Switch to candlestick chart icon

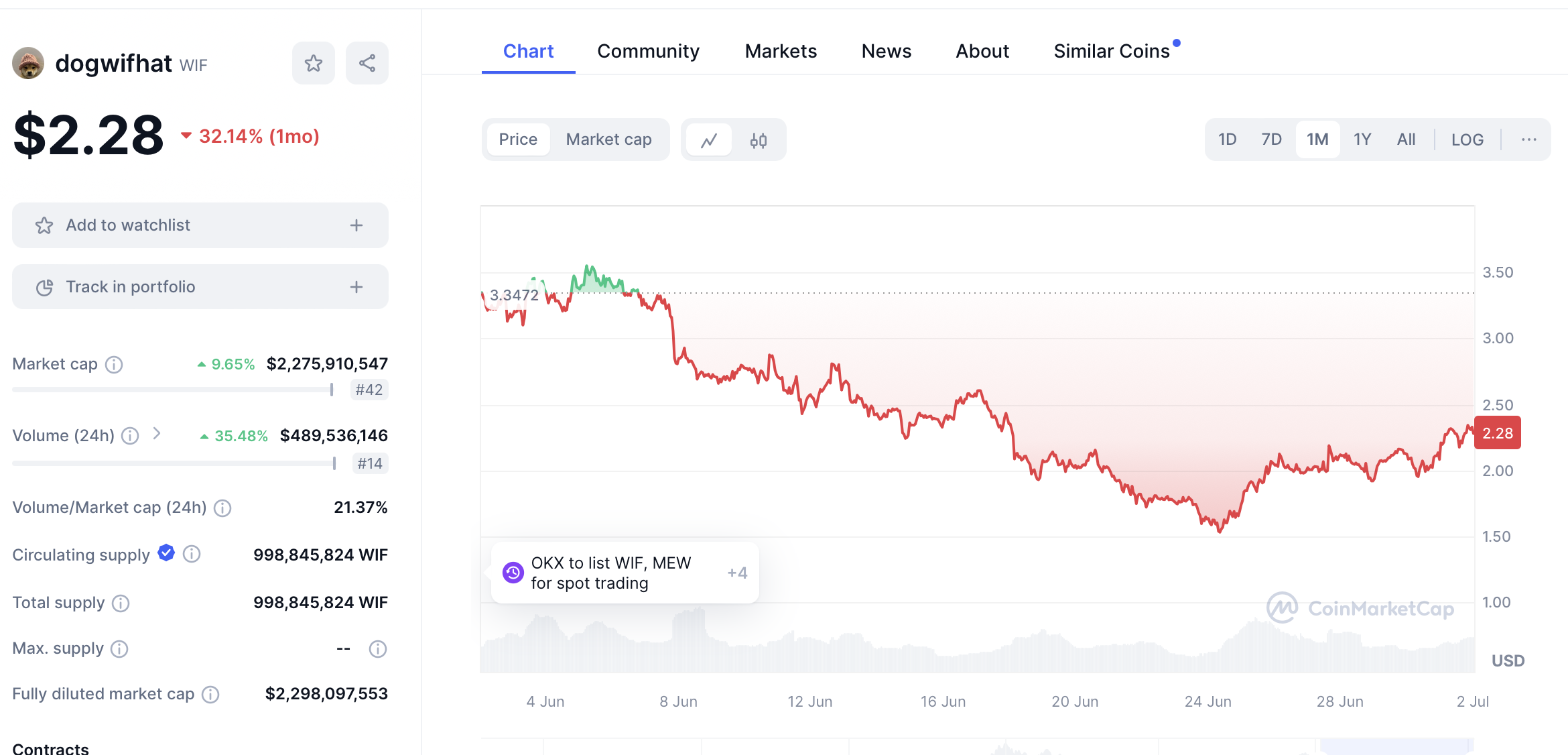(758, 140)
